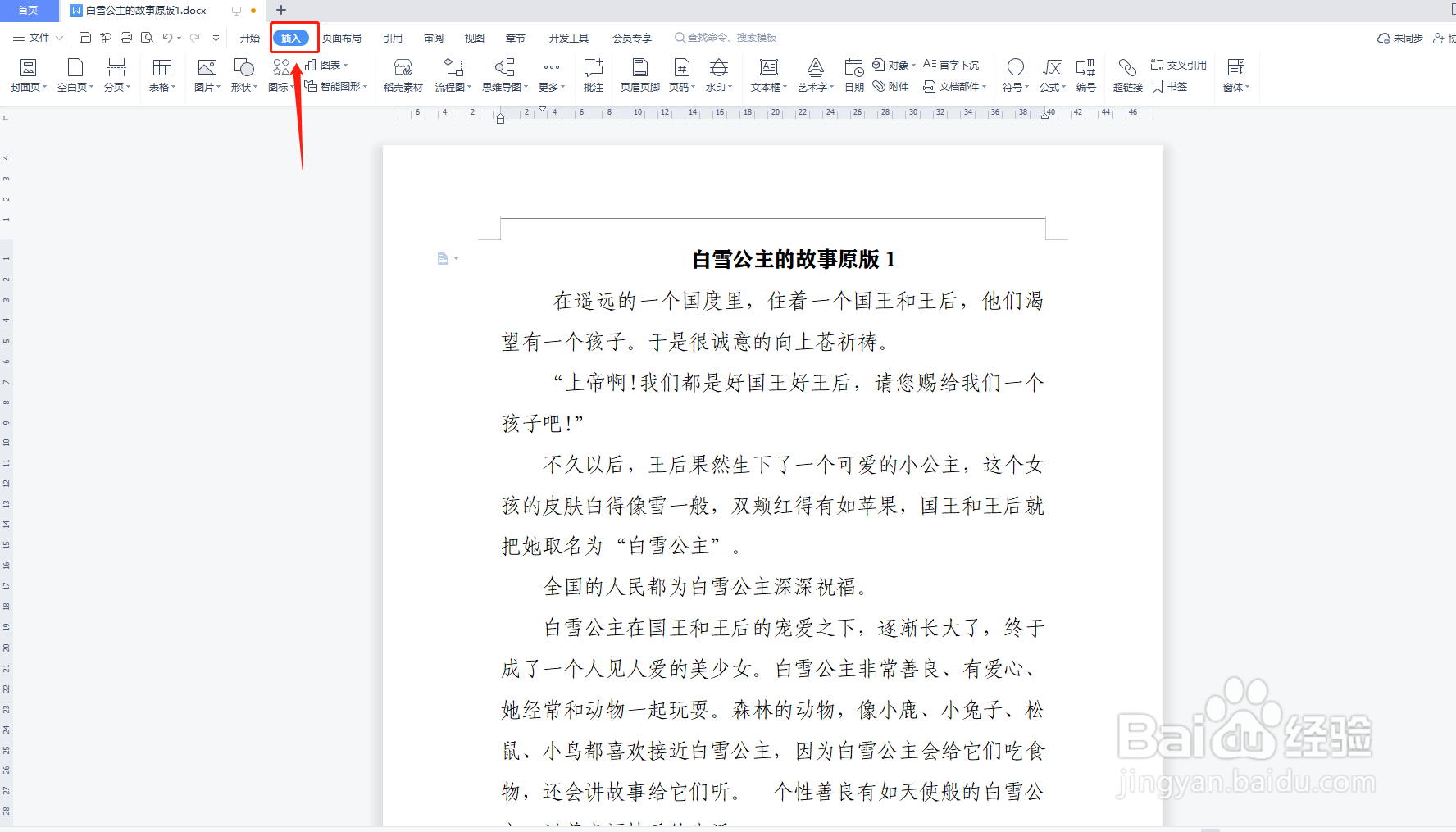Insert page number (页码)

click(x=682, y=75)
